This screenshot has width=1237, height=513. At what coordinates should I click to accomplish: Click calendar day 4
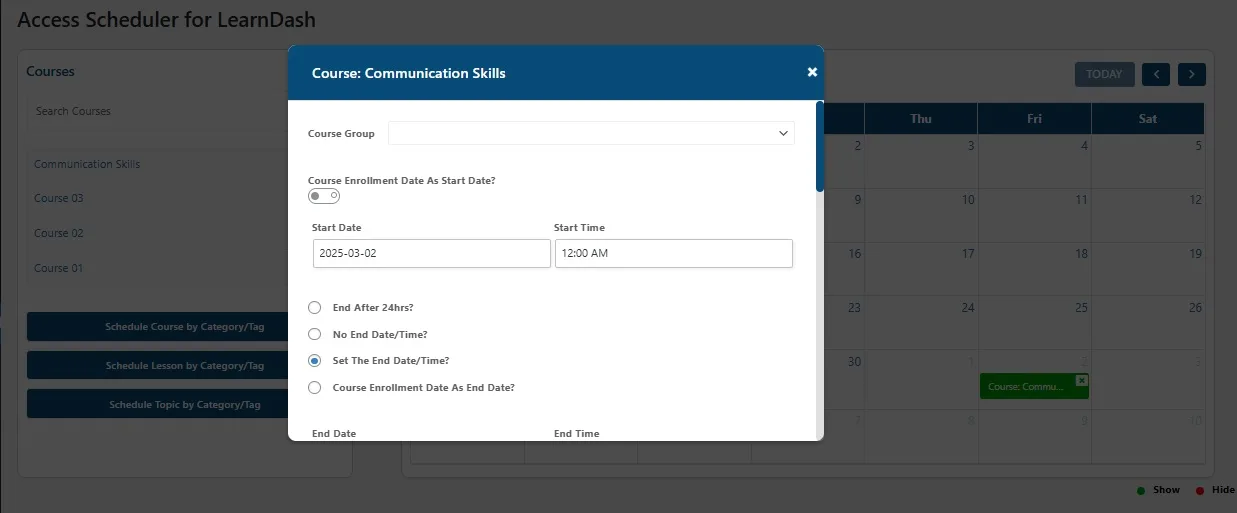(x=1084, y=146)
